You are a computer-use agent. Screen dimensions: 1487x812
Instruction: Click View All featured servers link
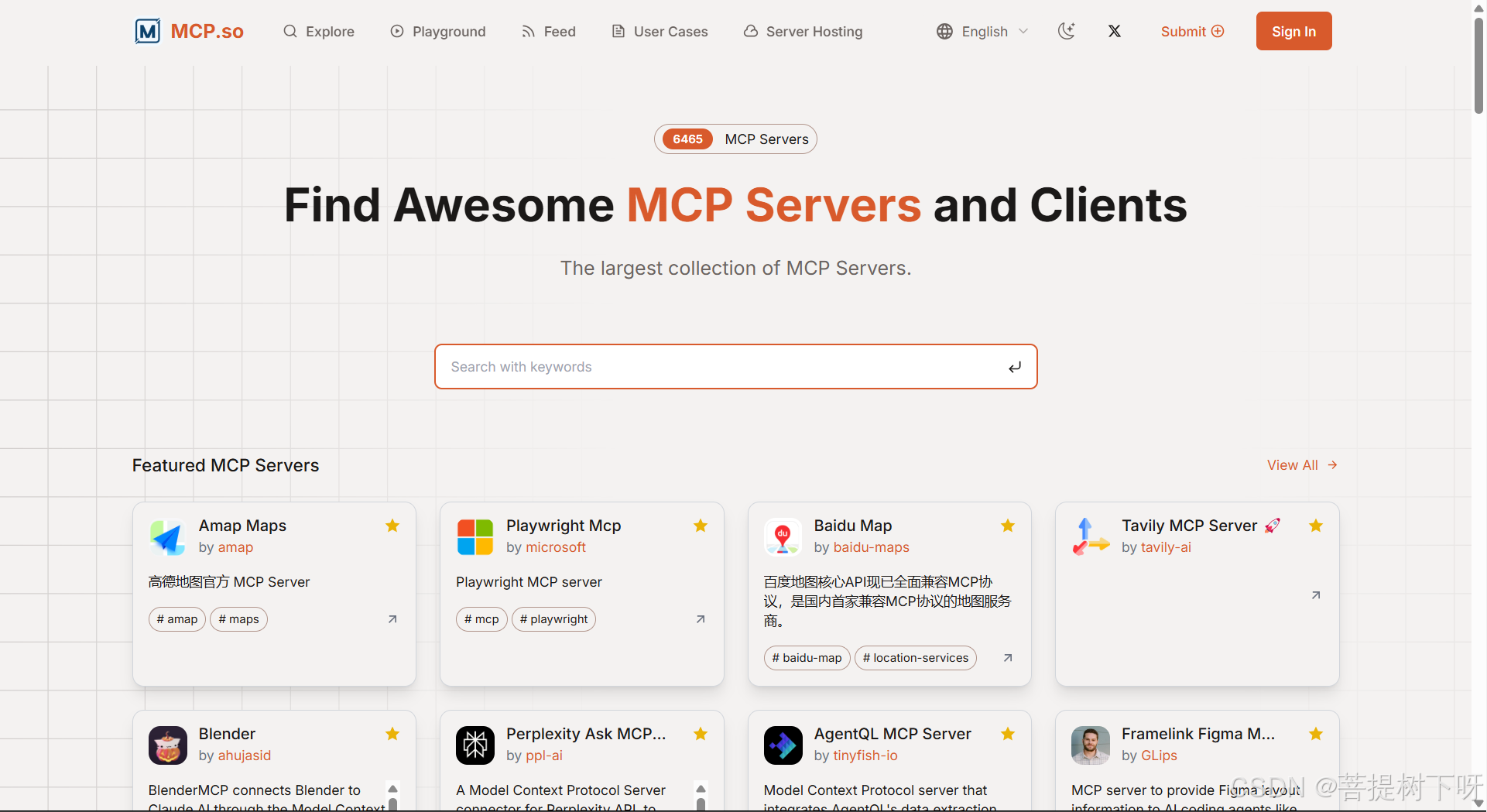point(1303,465)
